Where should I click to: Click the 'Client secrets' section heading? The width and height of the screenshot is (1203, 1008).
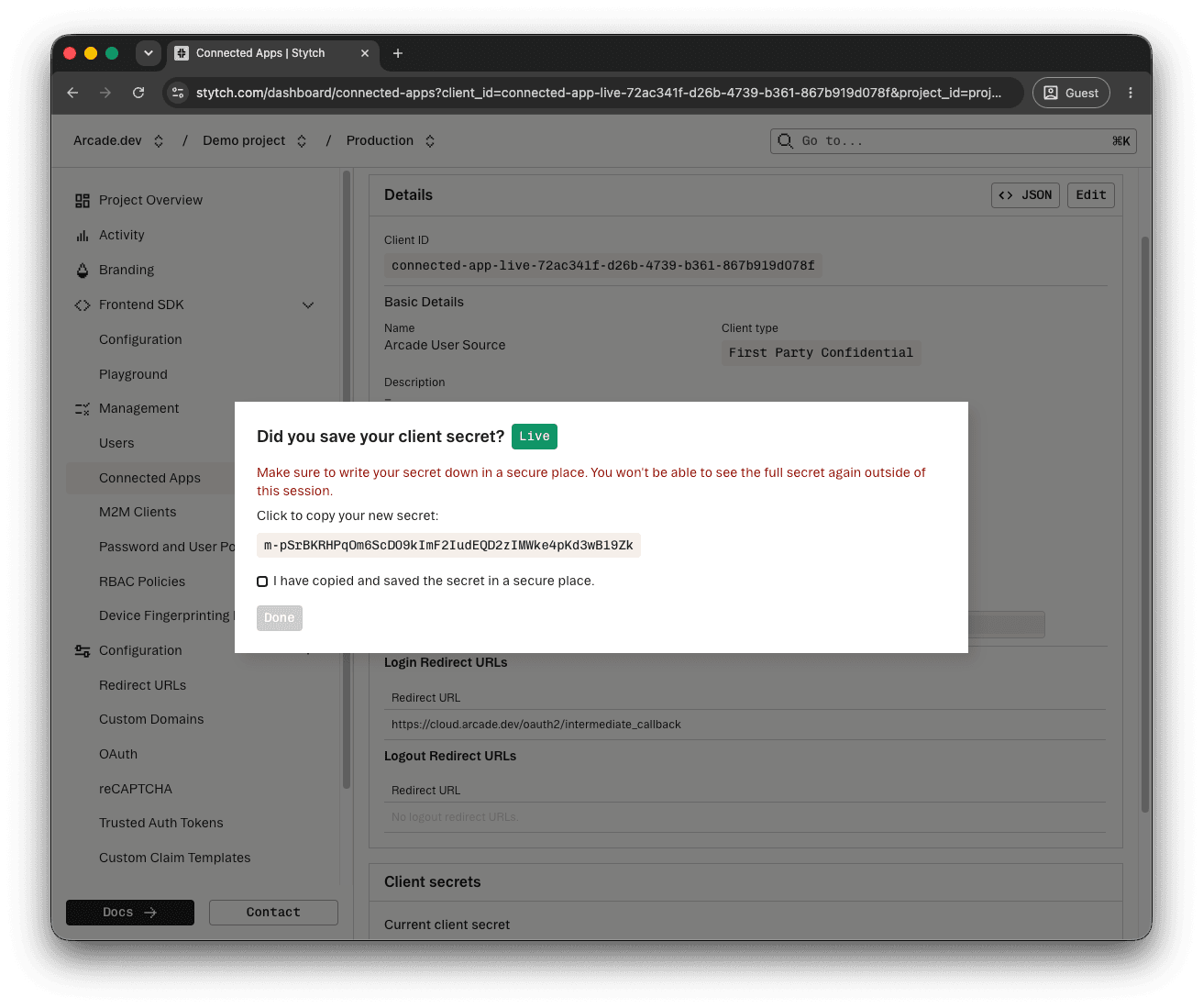tap(432, 882)
